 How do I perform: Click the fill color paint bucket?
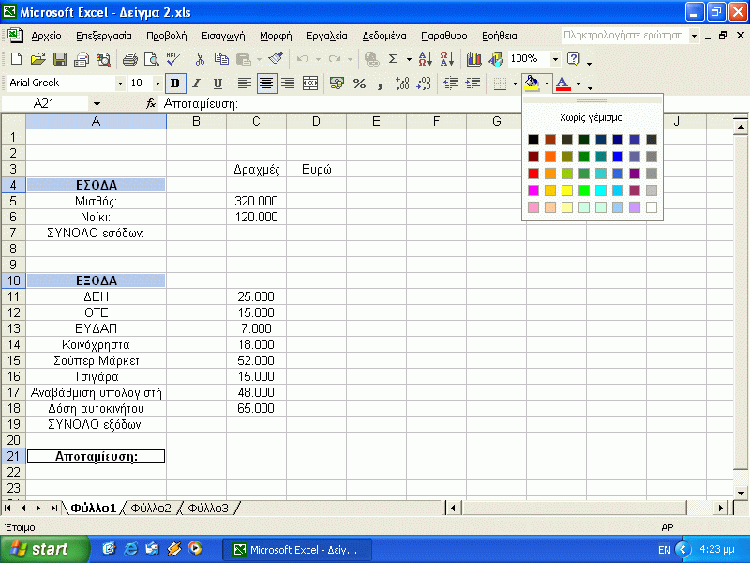(x=531, y=84)
